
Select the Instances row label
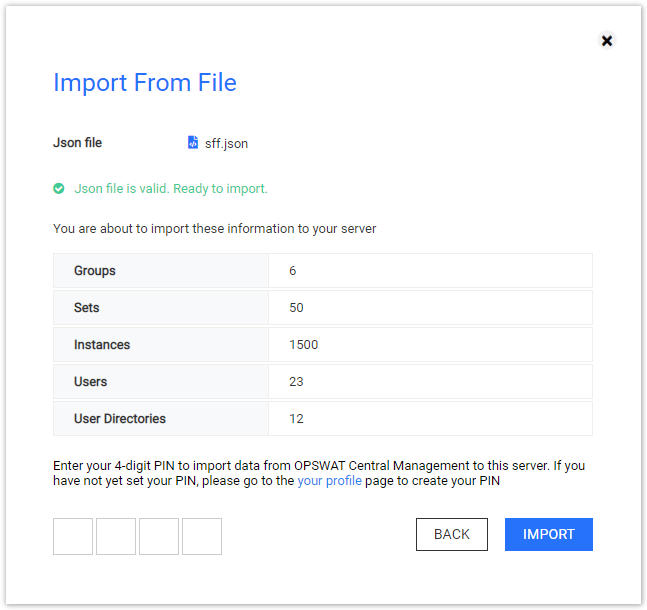coord(102,345)
